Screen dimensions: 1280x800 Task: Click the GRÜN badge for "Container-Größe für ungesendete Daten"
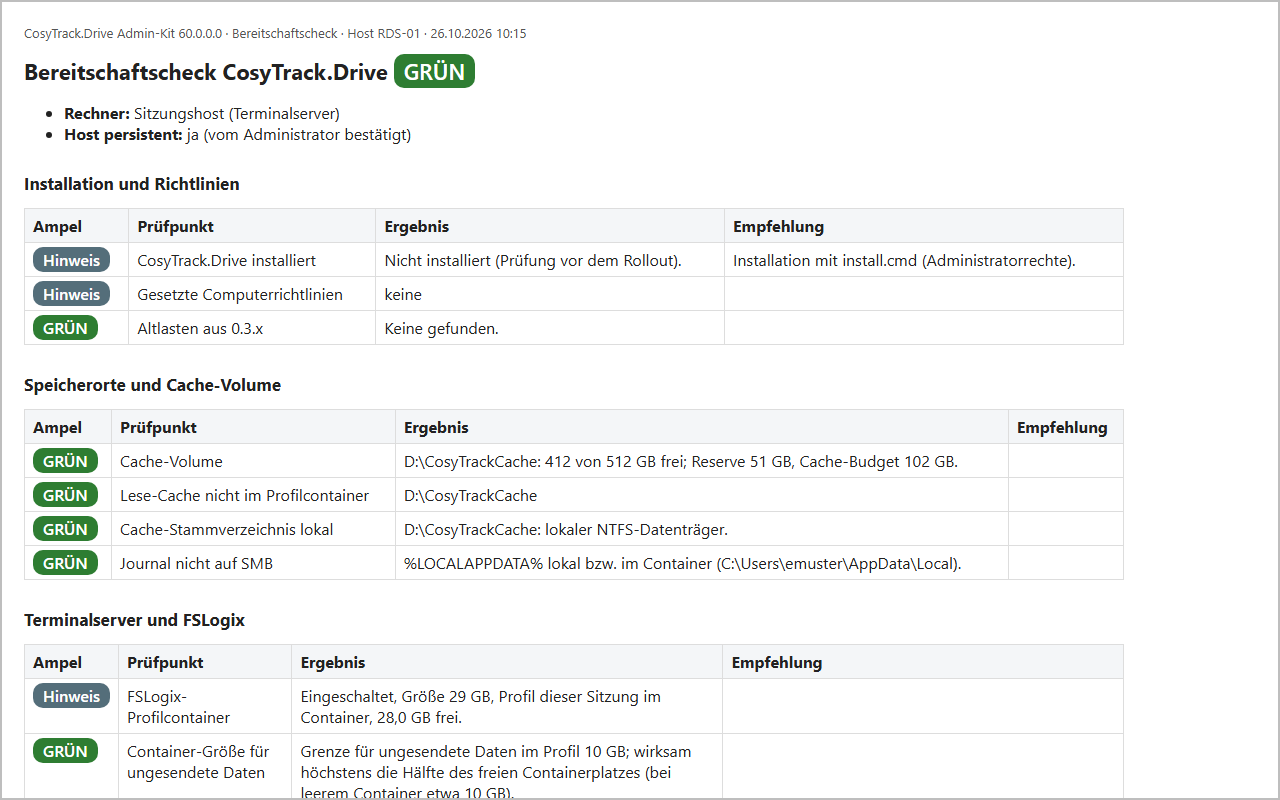(65, 751)
